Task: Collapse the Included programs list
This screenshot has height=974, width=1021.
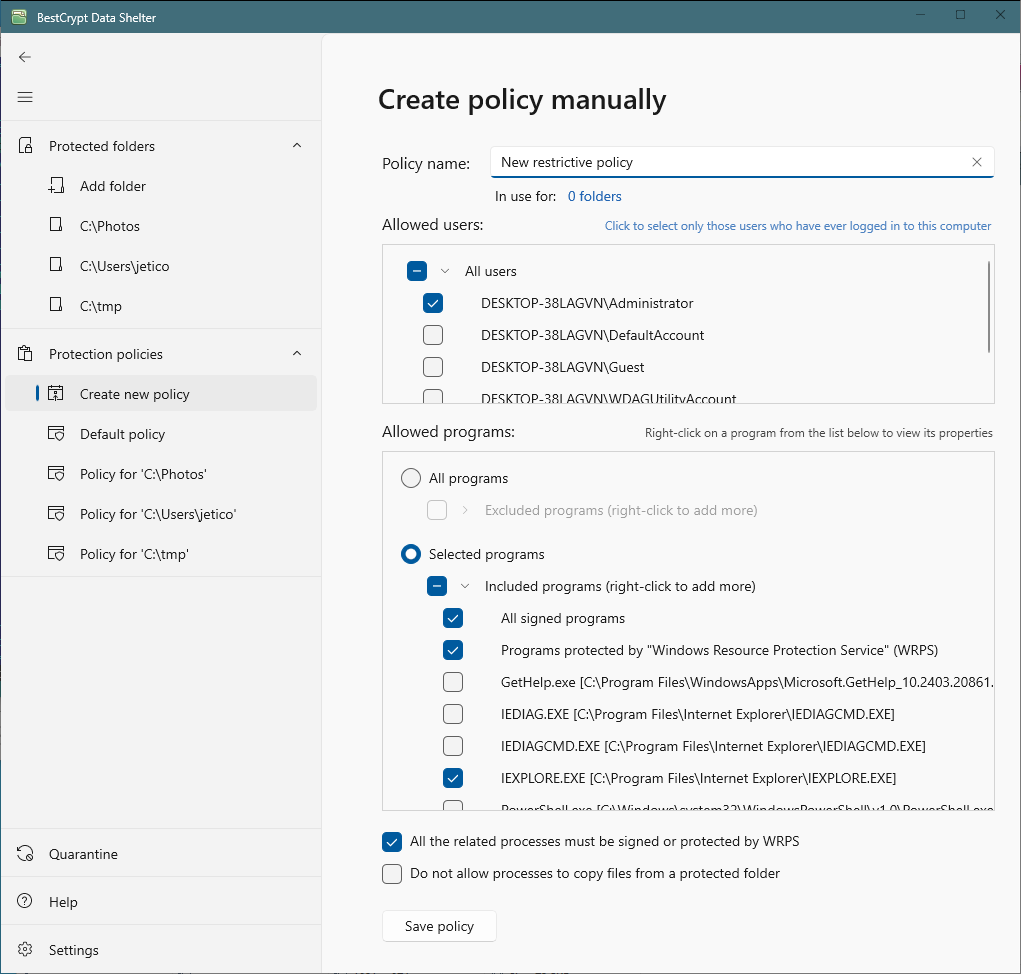Action: pos(465,586)
